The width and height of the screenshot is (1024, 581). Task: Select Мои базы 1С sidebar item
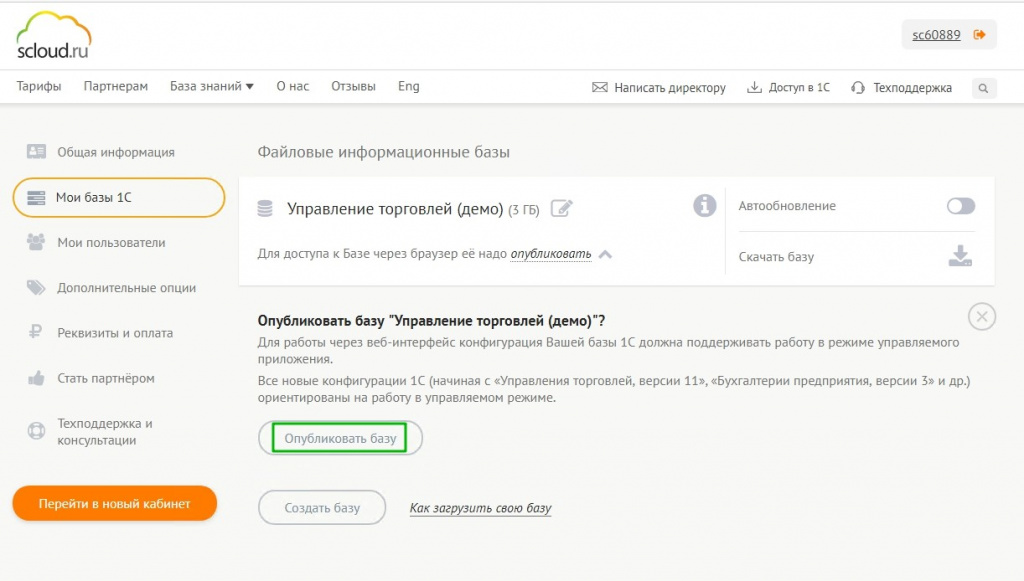[119, 197]
